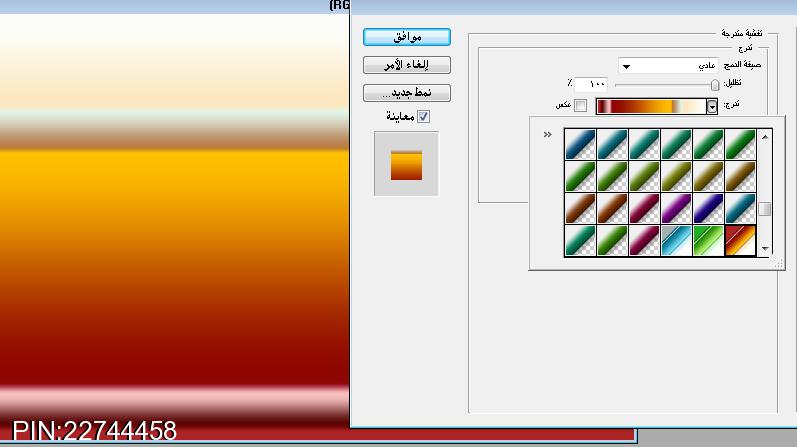Click the gradient picker dropdown arrow
Viewport: 797px width, 447px height.
pos(712,106)
